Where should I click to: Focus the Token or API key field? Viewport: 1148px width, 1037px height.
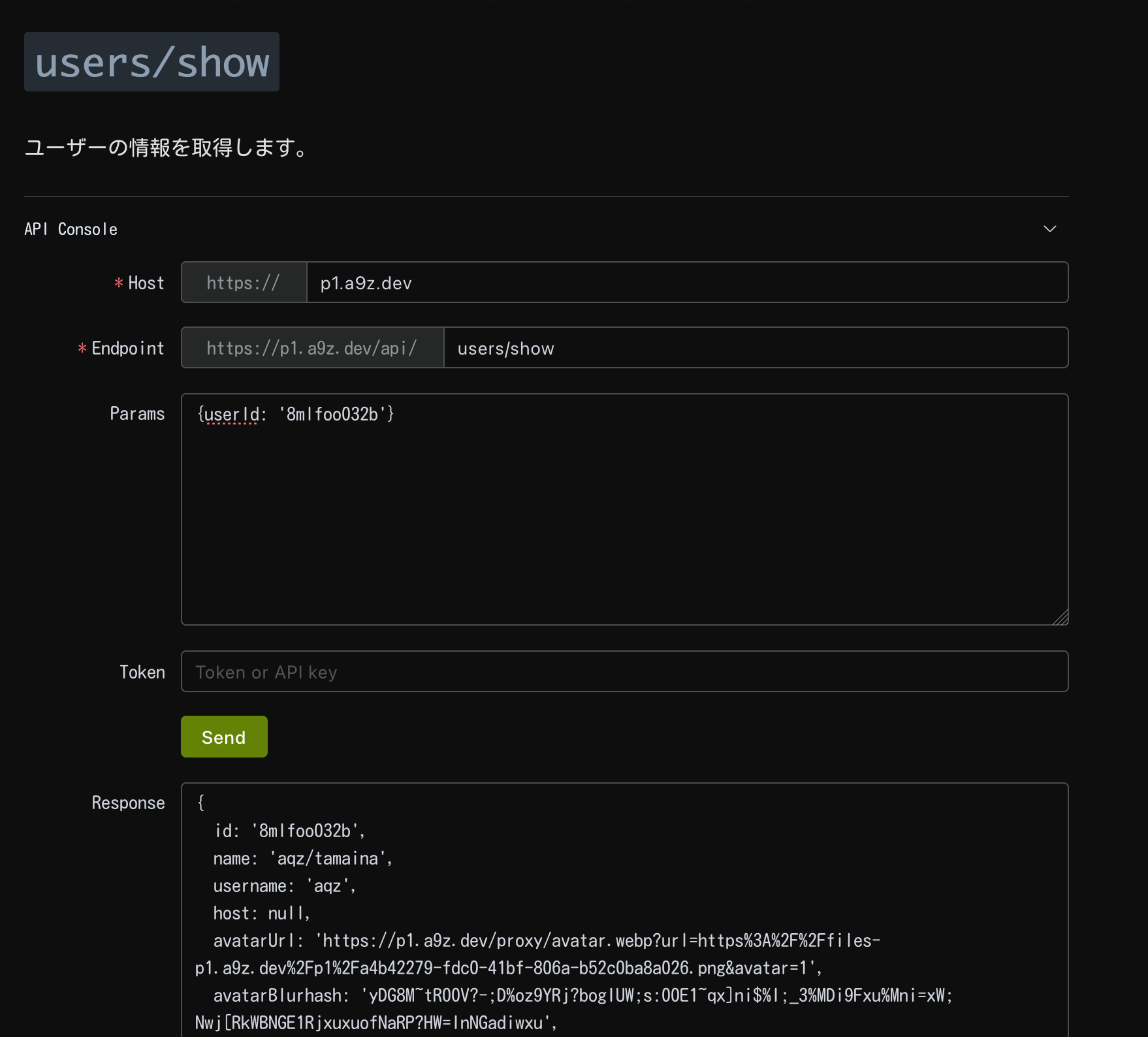[x=624, y=672]
